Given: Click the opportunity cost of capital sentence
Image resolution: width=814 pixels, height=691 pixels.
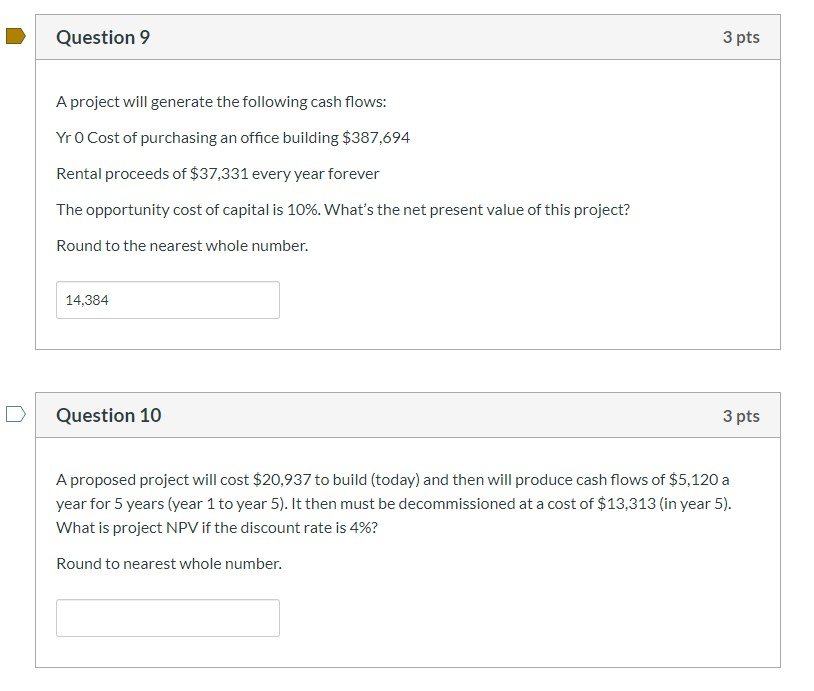Looking at the screenshot, I should tap(343, 210).
